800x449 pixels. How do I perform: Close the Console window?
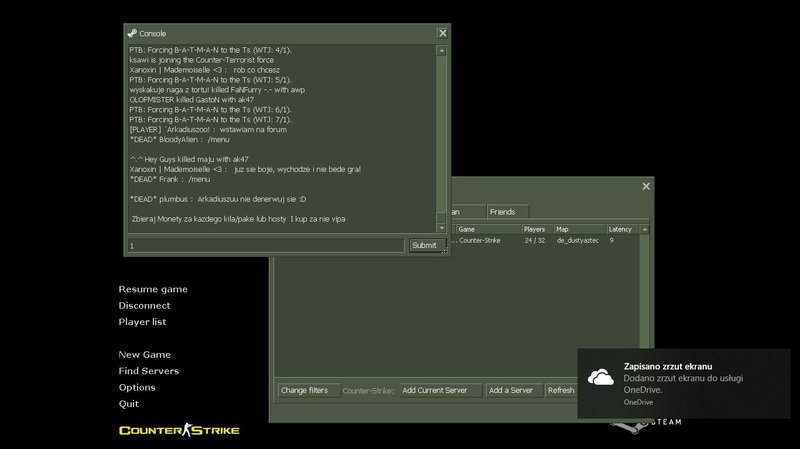pos(442,33)
